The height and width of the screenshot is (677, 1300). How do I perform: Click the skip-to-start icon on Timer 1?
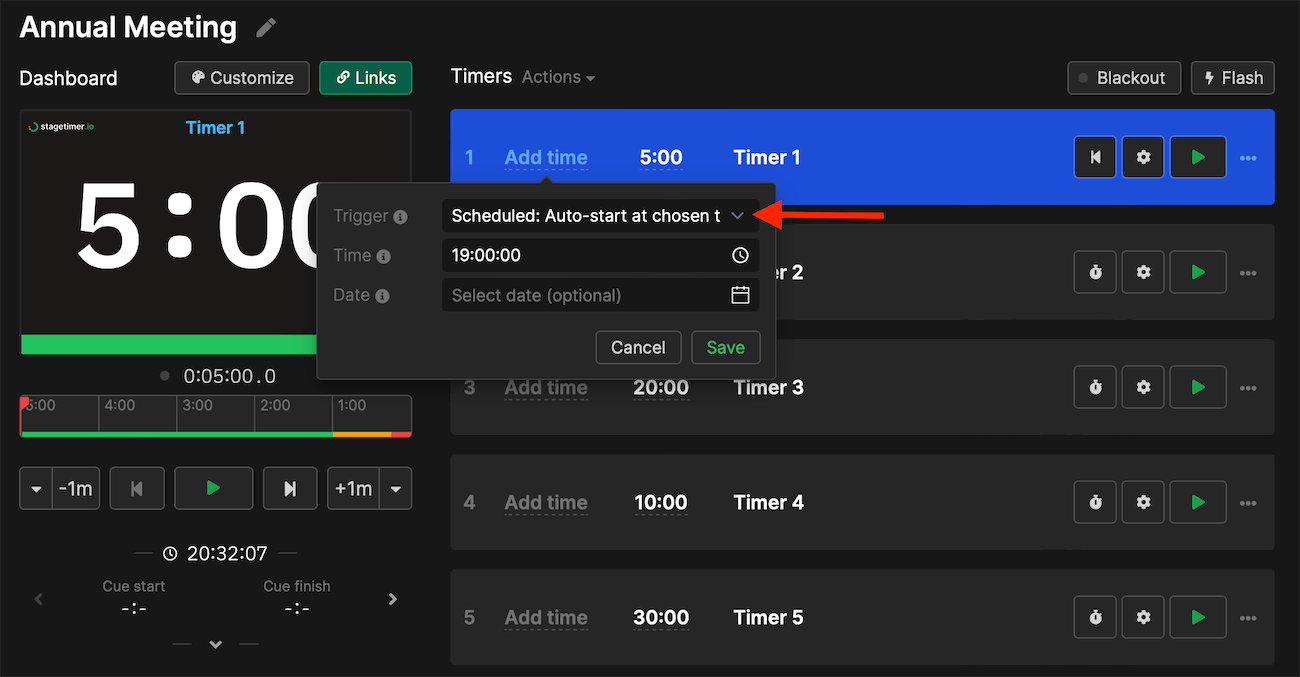tap(1095, 157)
